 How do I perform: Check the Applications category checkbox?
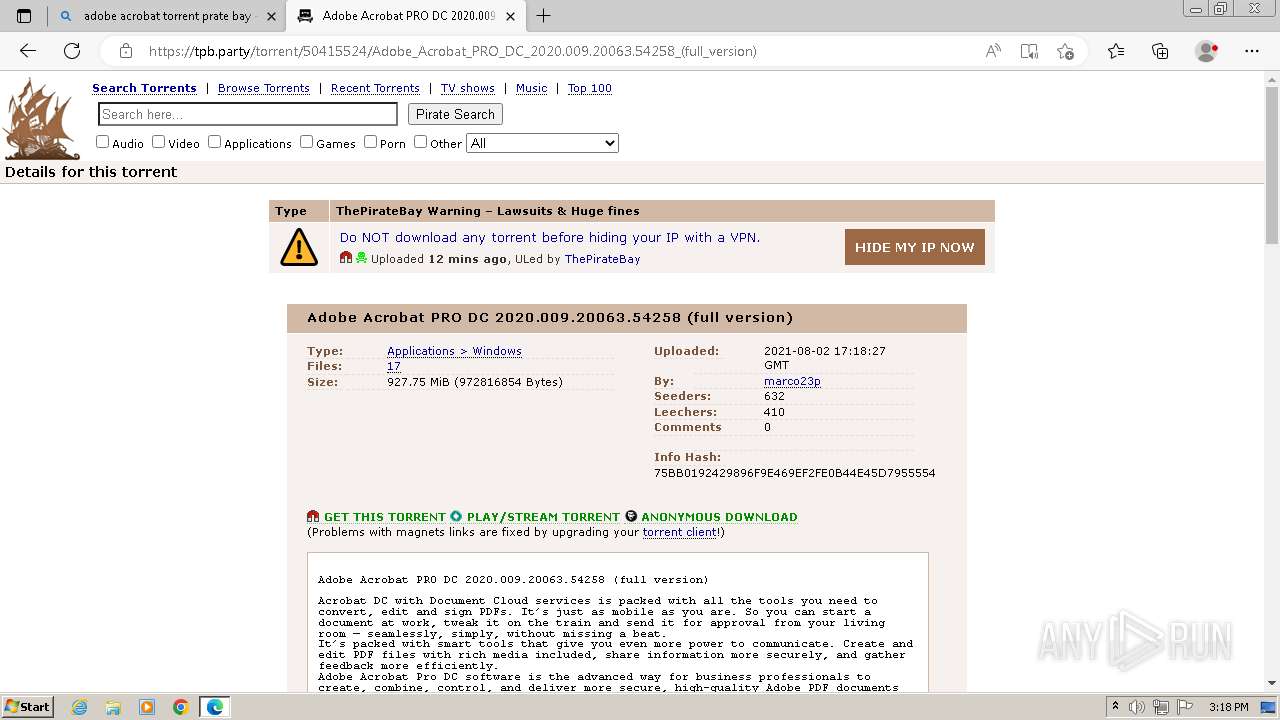pyautogui.click(x=214, y=142)
